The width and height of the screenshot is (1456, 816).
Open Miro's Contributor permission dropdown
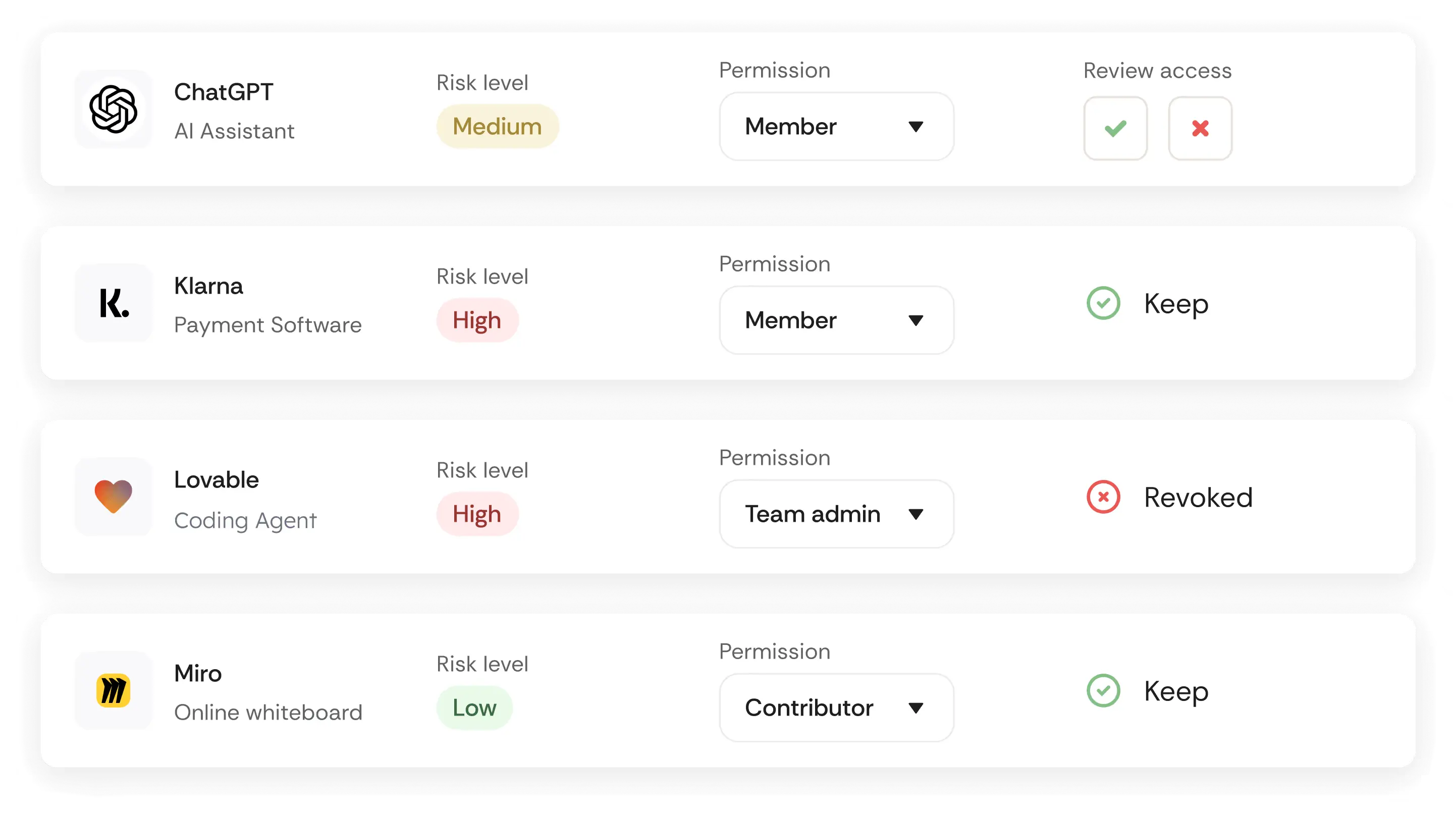[x=836, y=708]
